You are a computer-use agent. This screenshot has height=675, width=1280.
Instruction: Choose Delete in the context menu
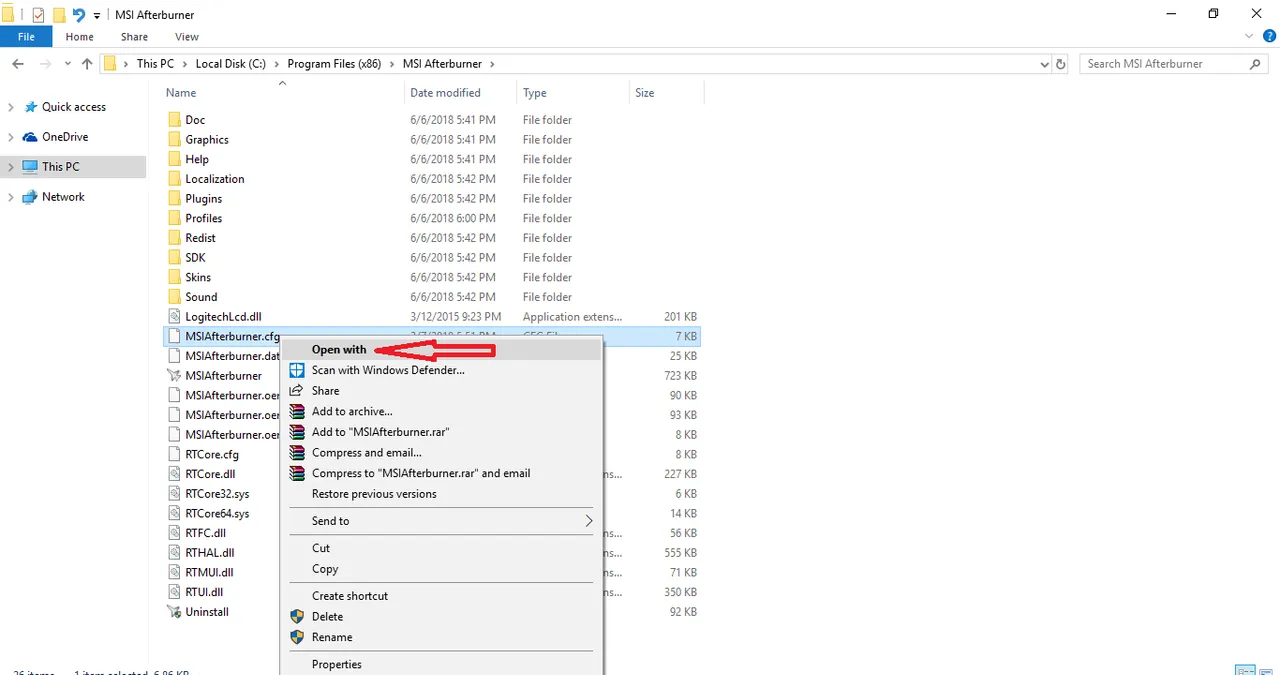(x=442, y=617)
